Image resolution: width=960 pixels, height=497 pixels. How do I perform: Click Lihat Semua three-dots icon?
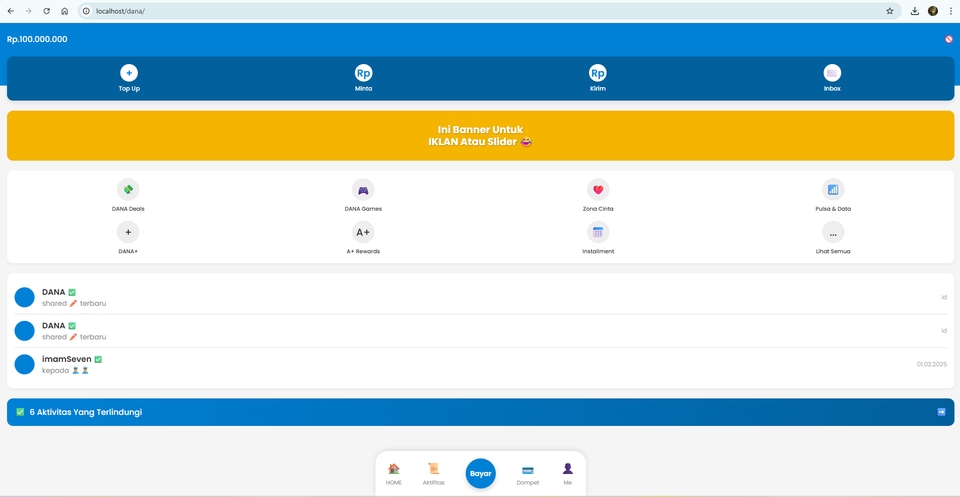coord(833,233)
